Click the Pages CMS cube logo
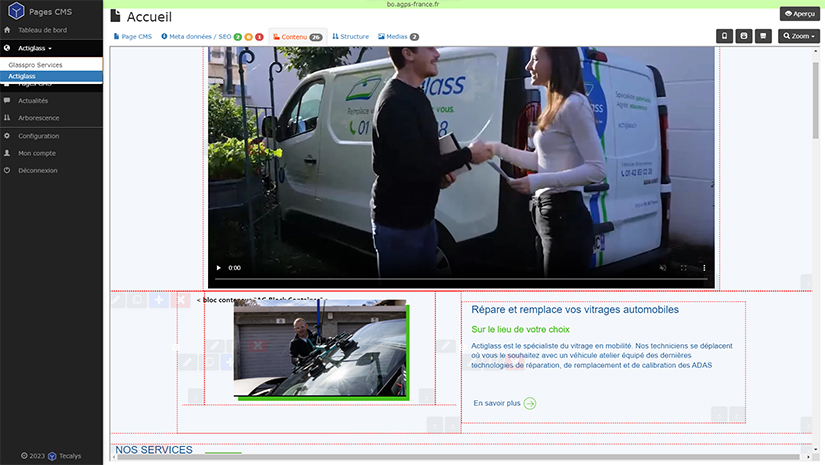This screenshot has width=825, height=465. (x=16, y=11)
